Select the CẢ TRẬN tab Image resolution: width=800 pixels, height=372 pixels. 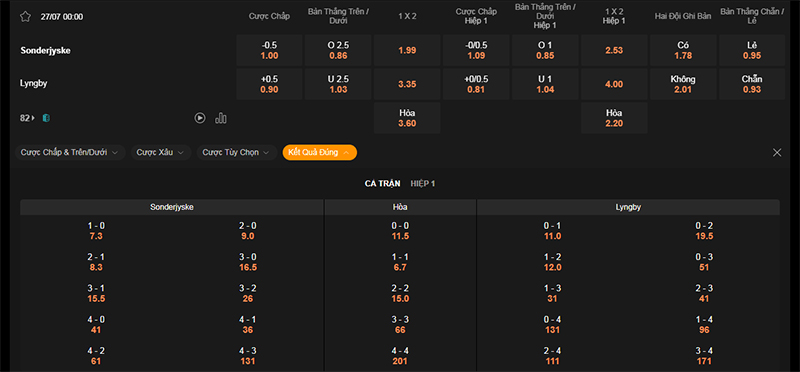(383, 184)
